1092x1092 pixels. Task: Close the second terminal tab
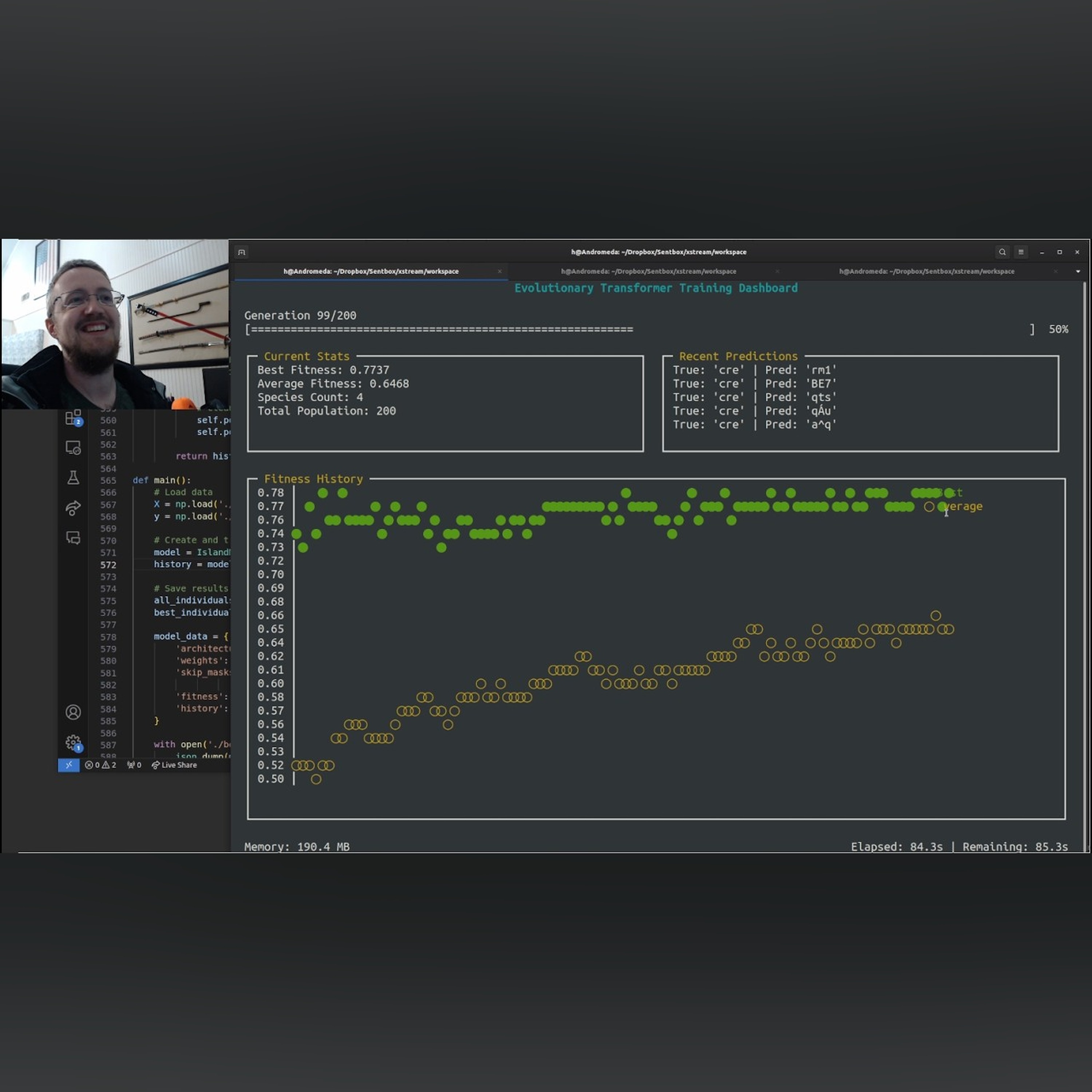(x=777, y=271)
